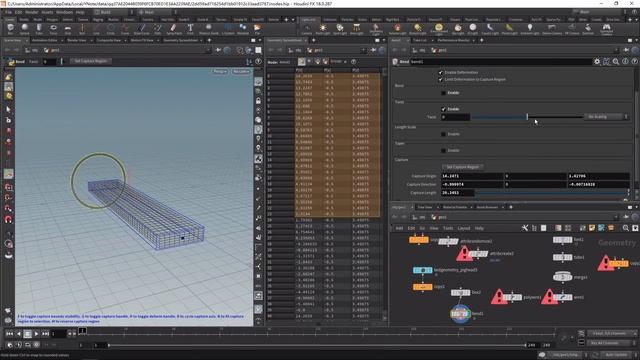Viewport: 640px width, 360px height.
Task: Add an Ambient Light from shelf
Action: tap(530, 29)
